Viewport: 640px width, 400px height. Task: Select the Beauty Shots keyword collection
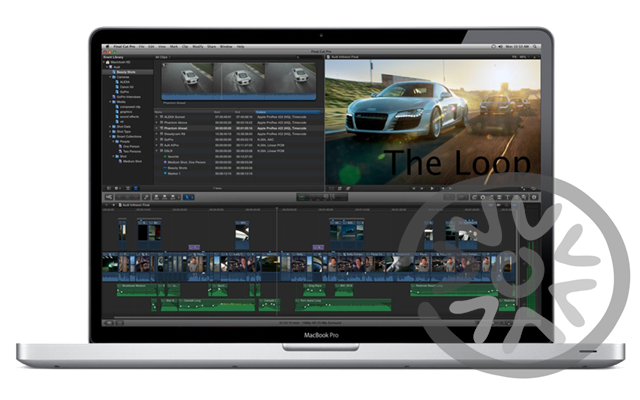[128, 72]
